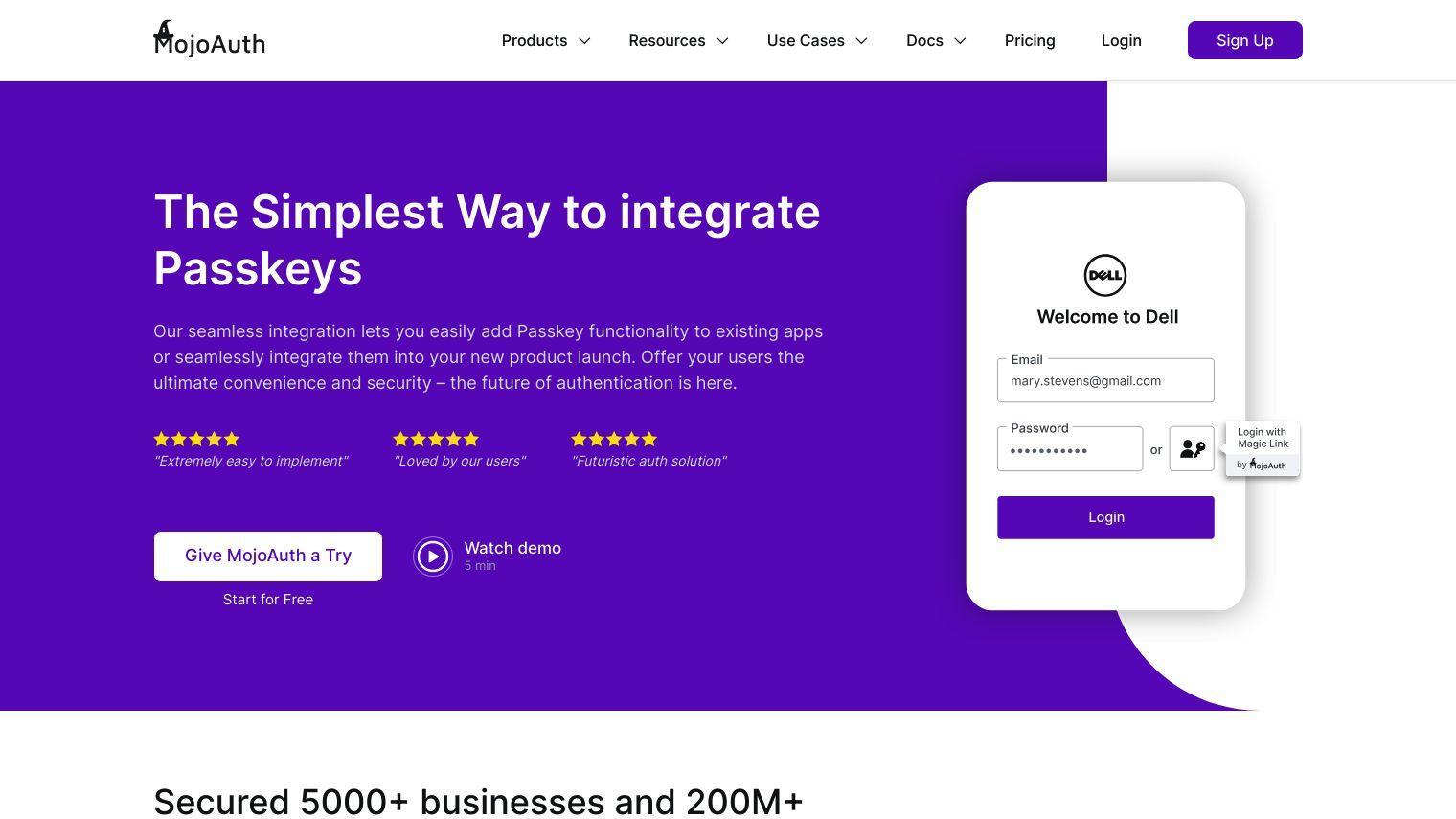Click the Start for Free text
The height and width of the screenshot is (819, 1456).
click(268, 600)
